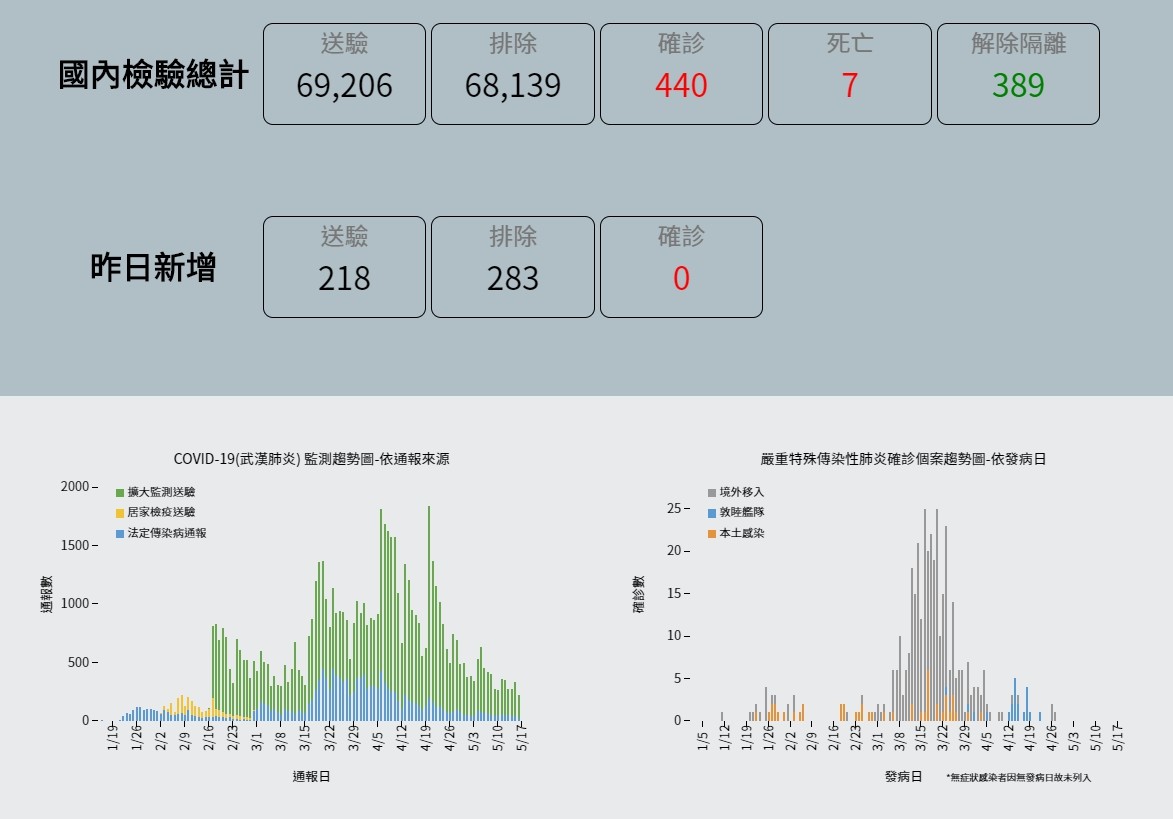Click the 排除 total statistics card
Screen dimensions: 1173x819
pos(512,73)
